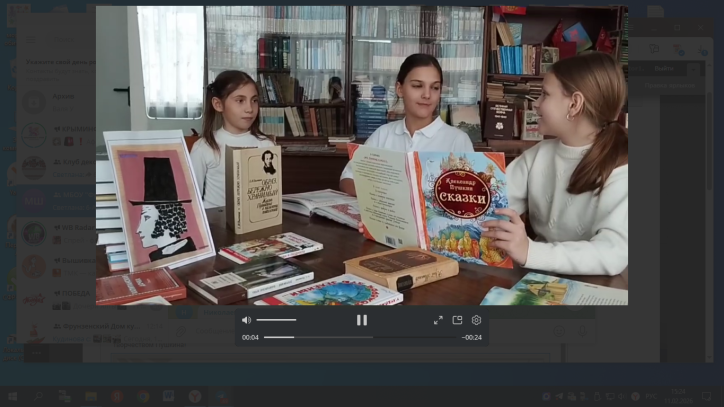Open playback settings gear in the player
The height and width of the screenshot is (407, 724).
coord(476,320)
